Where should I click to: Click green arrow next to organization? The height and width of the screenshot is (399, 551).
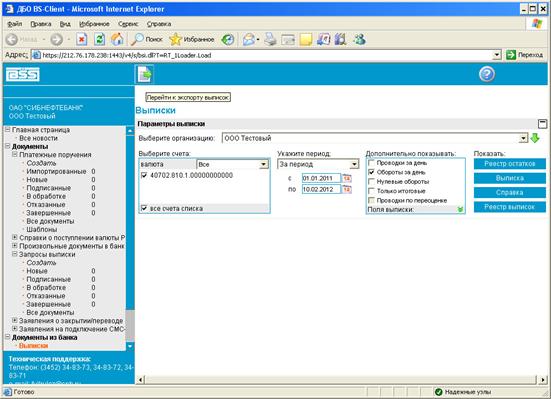point(534,138)
